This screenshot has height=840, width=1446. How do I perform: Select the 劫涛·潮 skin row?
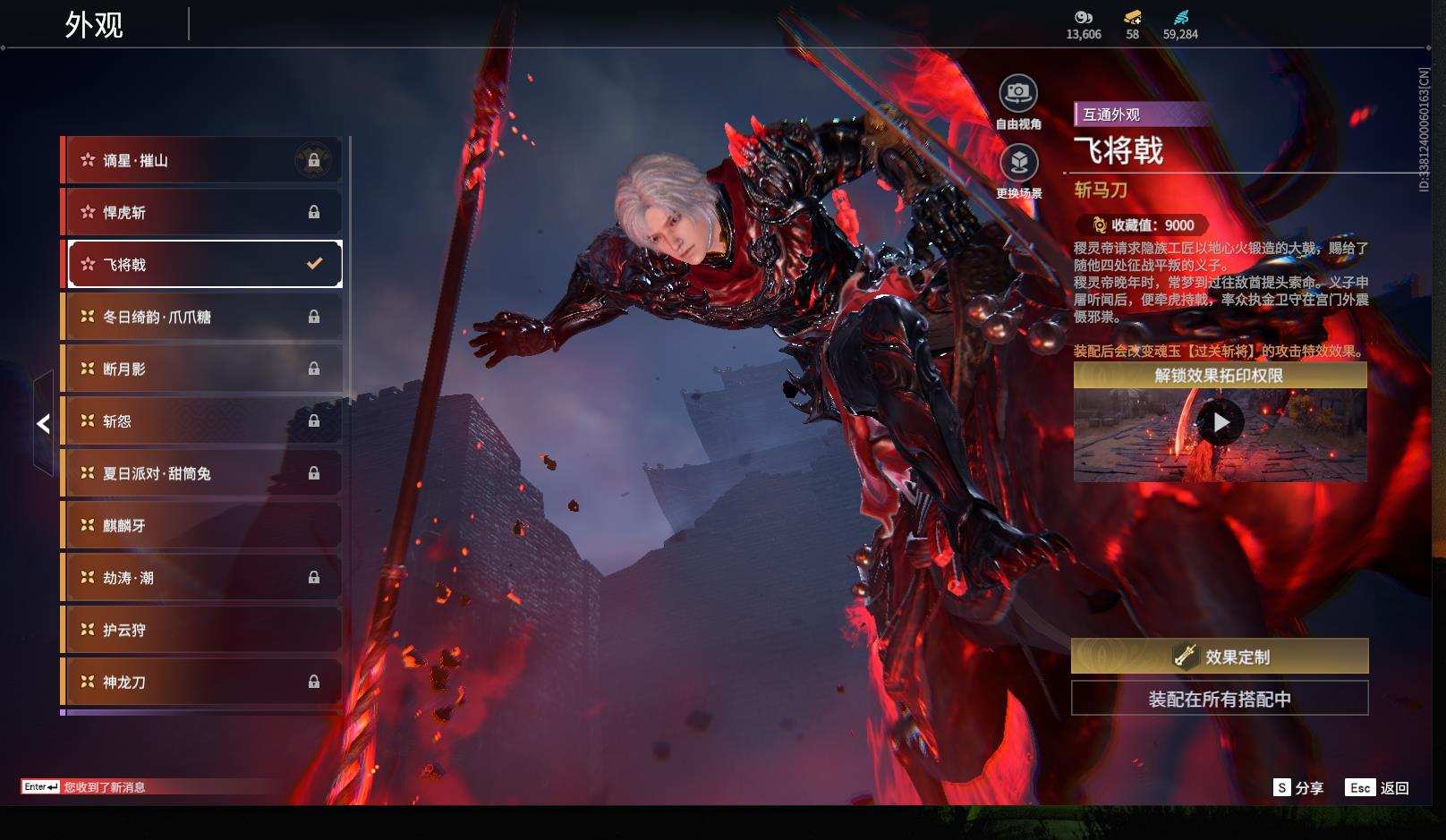pyautogui.click(x=202, y=577)
